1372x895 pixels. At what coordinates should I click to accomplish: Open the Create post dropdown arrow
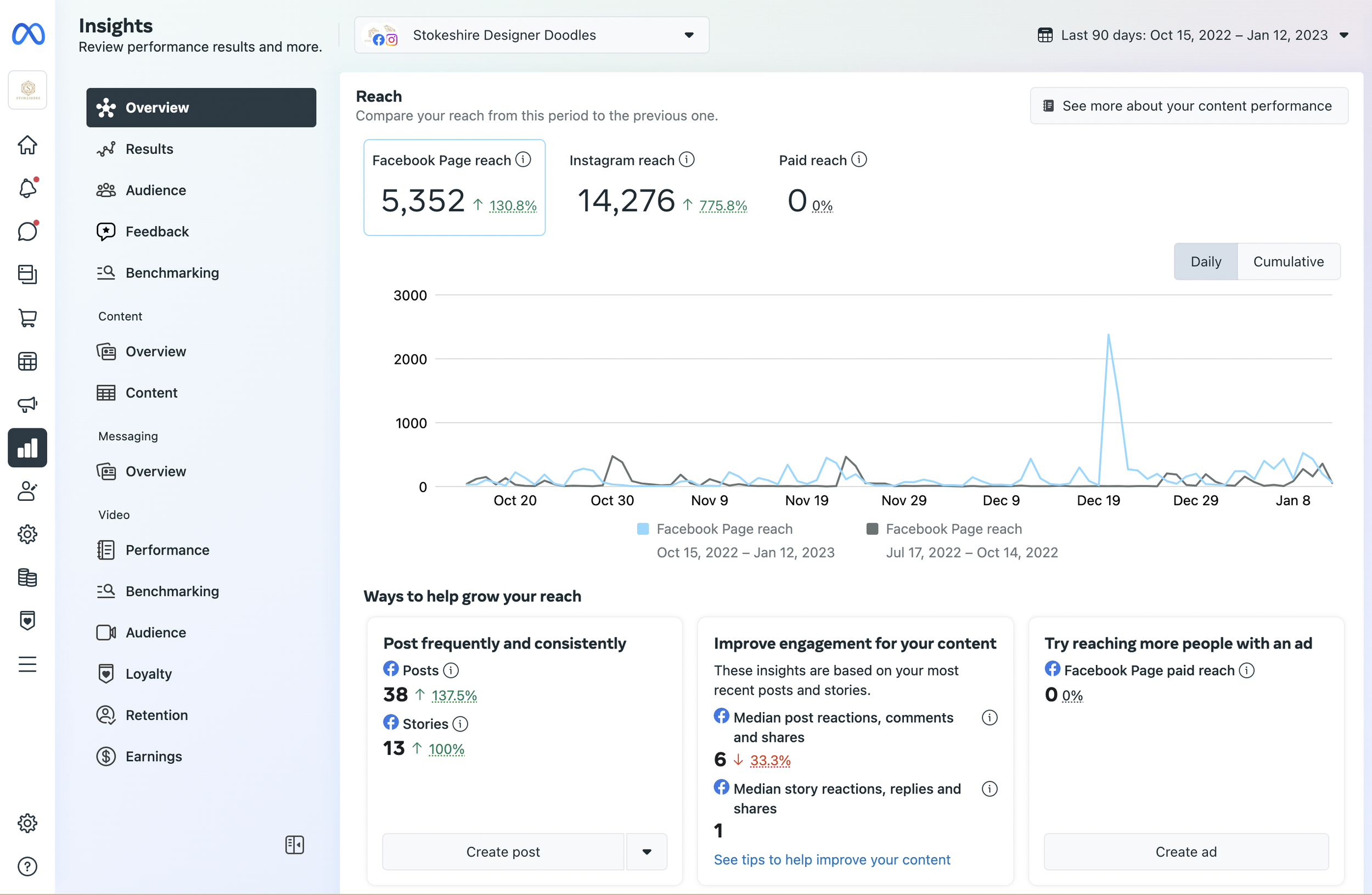click(646, 852)
